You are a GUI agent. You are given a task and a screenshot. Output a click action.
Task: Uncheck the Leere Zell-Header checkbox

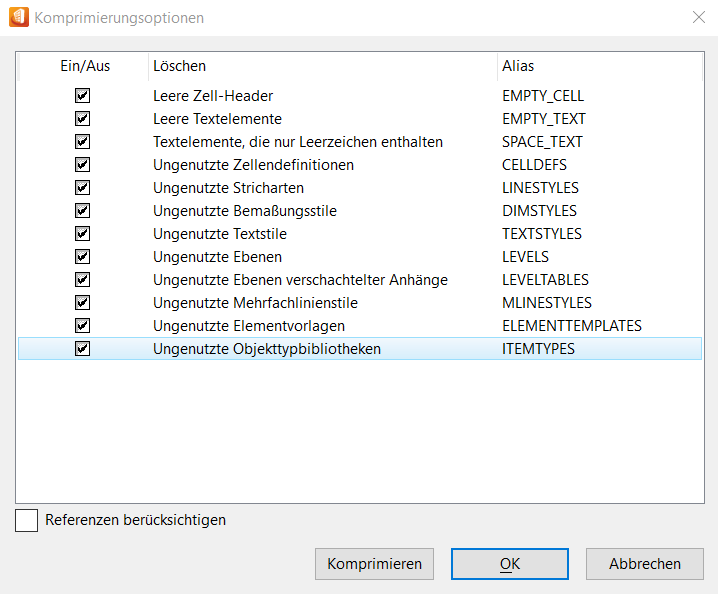pos(83,96)
